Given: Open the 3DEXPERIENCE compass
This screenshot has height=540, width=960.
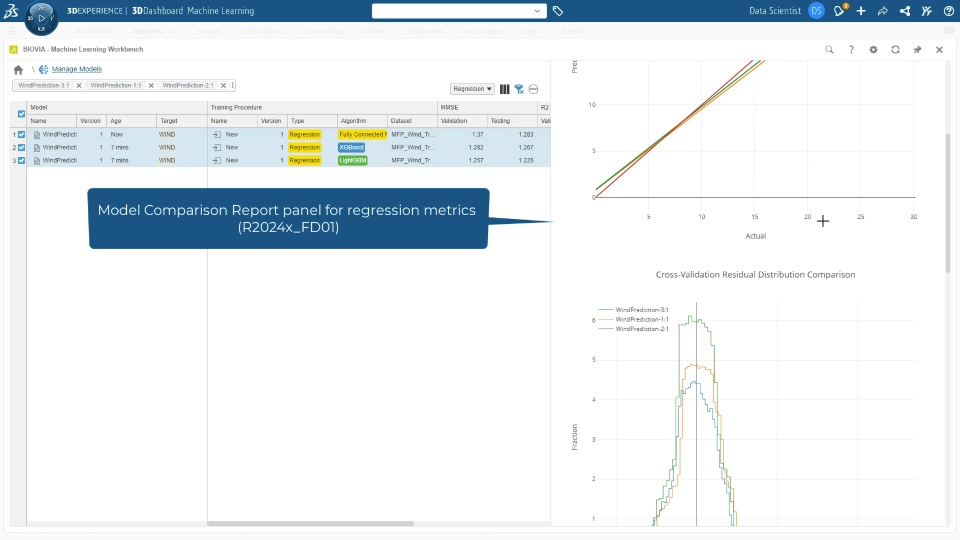Looking at the screenshot, I should (41, 18).
